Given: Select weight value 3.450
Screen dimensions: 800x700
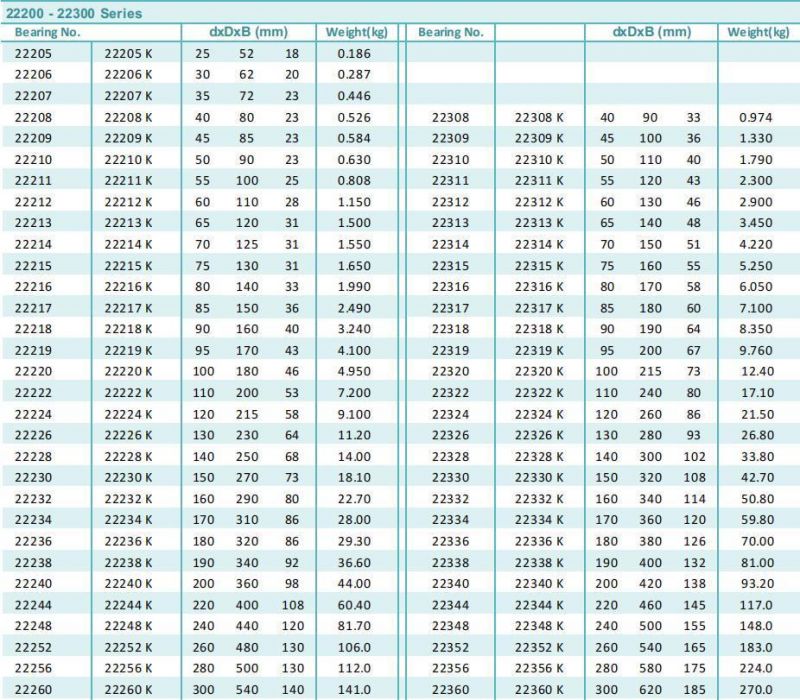Looking at the screenshot, I should click(x=756, y=223).
